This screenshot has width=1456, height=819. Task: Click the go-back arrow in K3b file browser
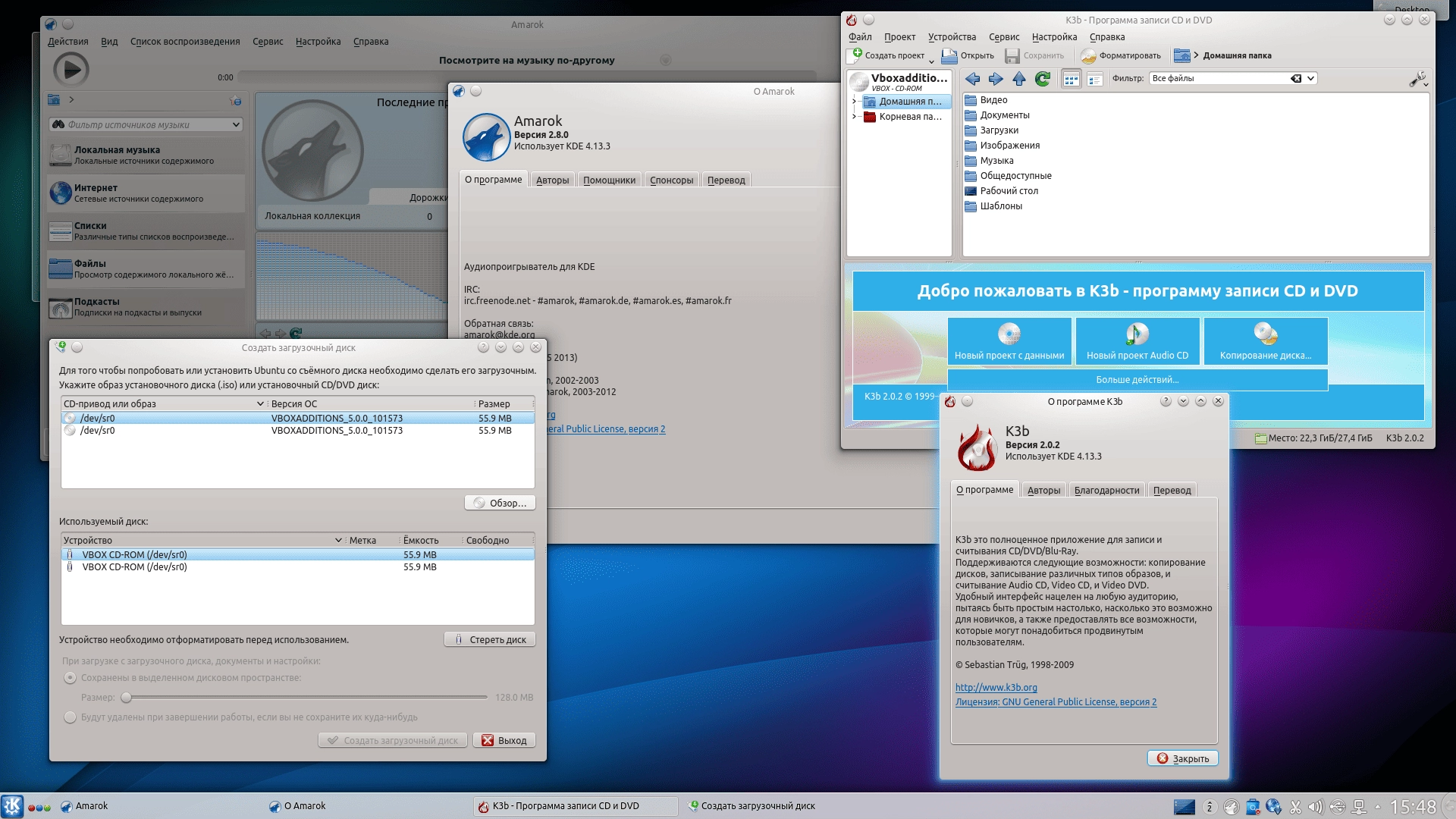point(972,79)
